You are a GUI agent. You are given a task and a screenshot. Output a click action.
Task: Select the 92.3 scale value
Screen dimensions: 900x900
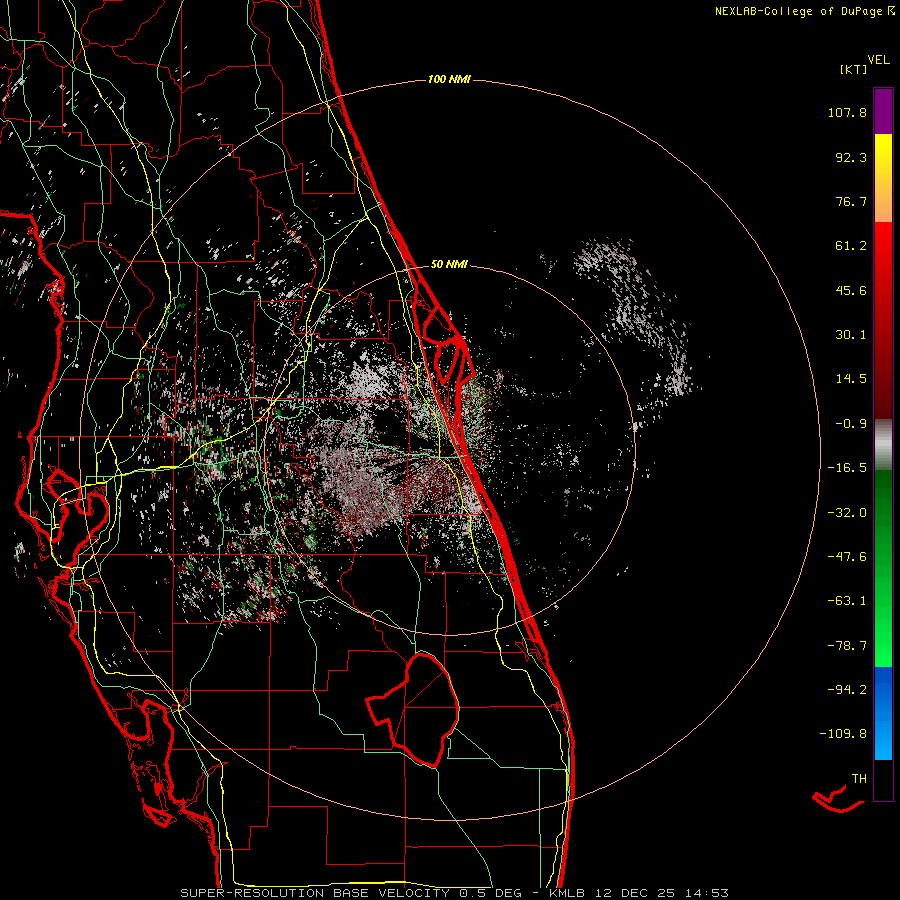coord(851,157)
